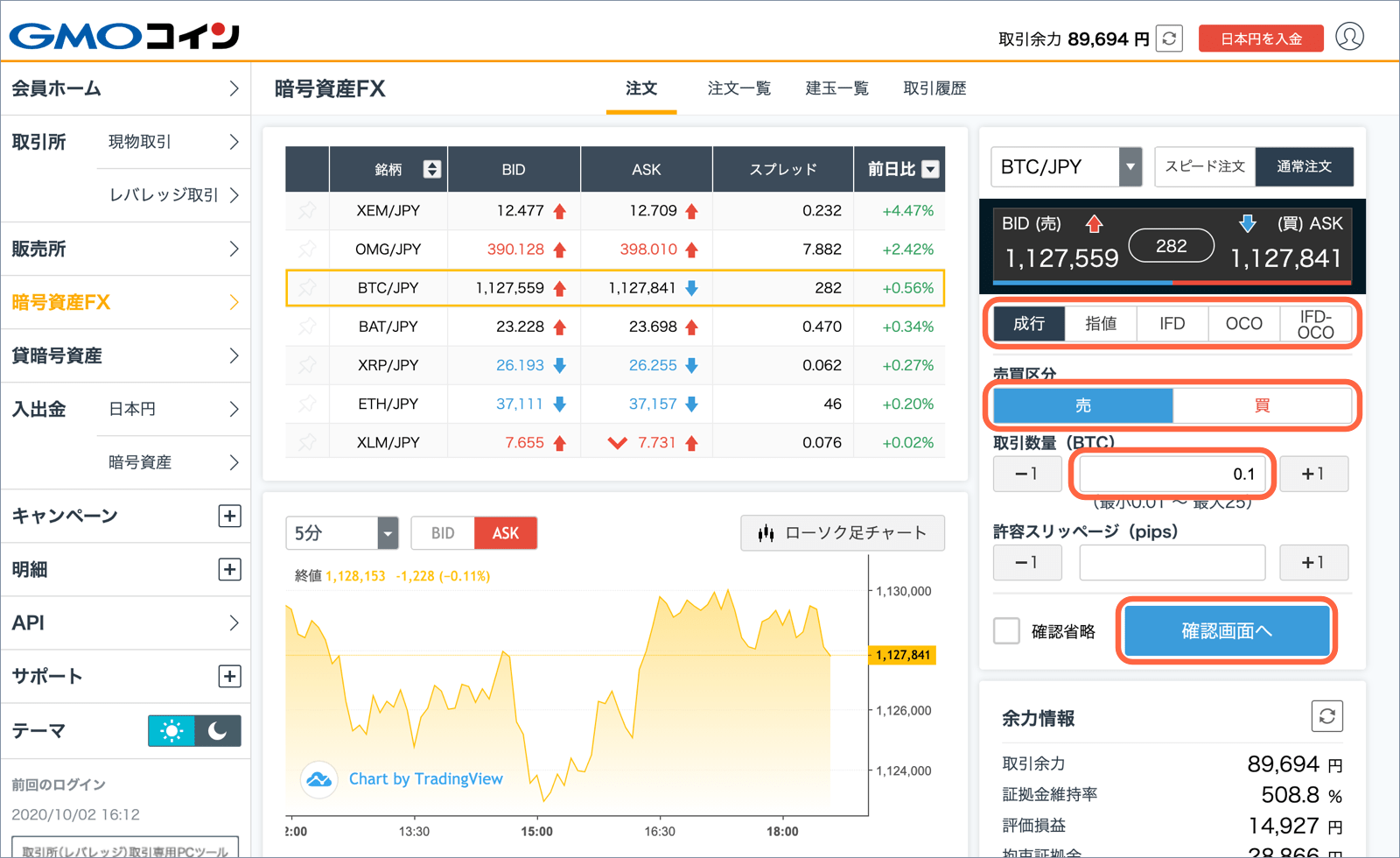Viewport: 1400px width, 858px height.
Task: Click the BTC/JPY row BID 1,127,559
Action: tap(510, 288)
